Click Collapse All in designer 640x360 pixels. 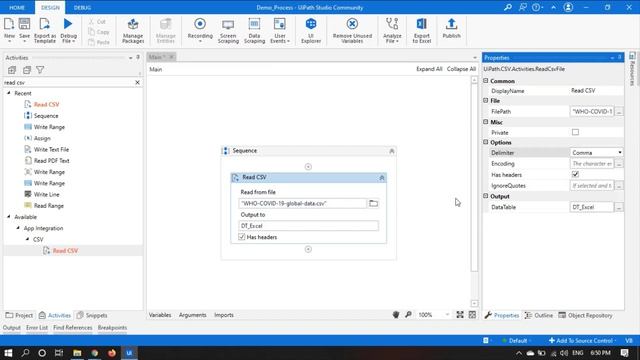[x=461, y=69]
